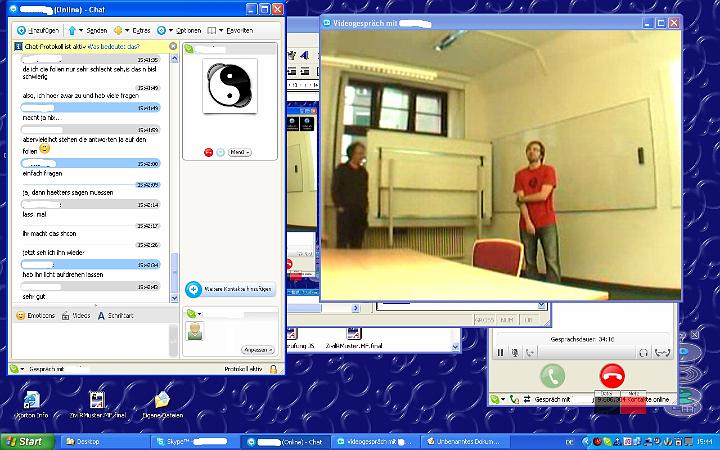Image resolution: width=720 pixels, height=450 pixels.
Task: Click the phone icon in Skype status bar
Action: pos(514,399)
